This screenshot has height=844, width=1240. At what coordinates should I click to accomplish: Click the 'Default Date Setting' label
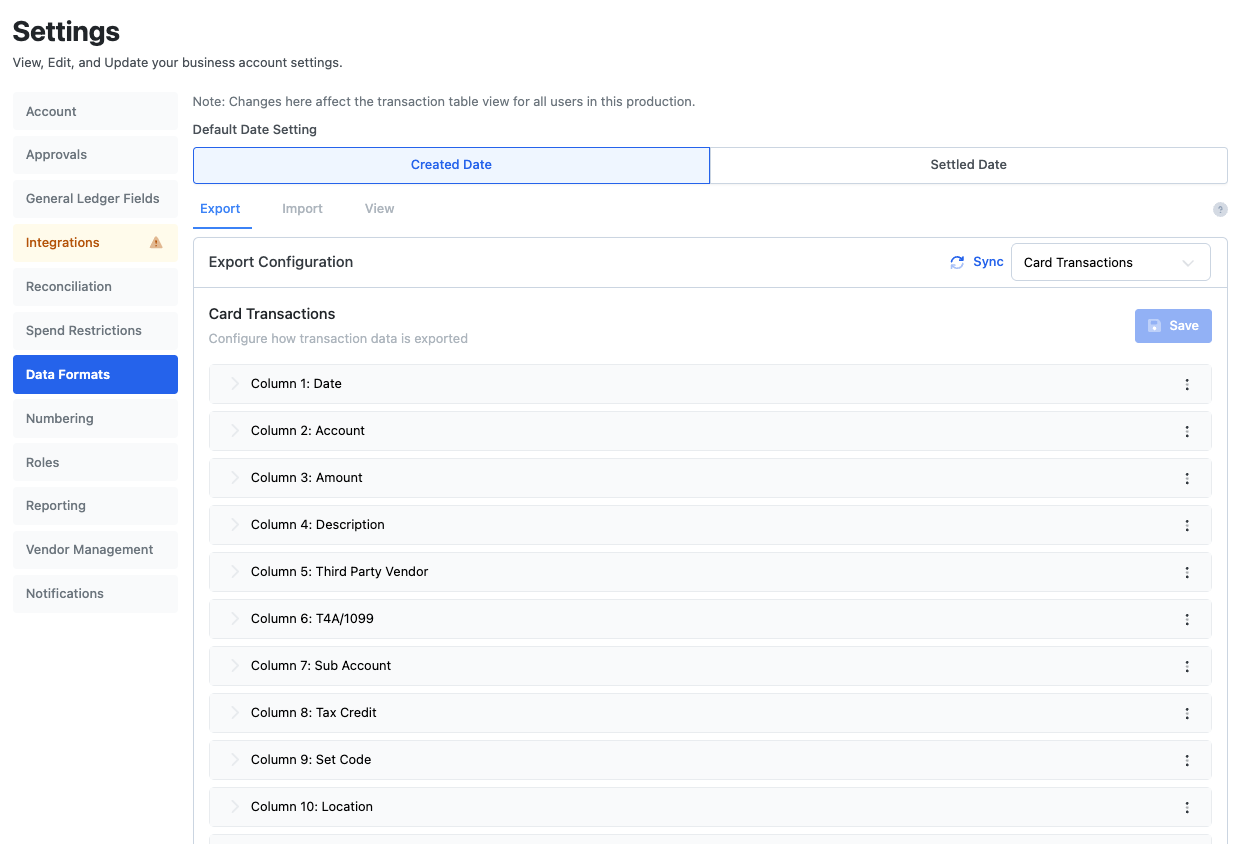(255, 130)
